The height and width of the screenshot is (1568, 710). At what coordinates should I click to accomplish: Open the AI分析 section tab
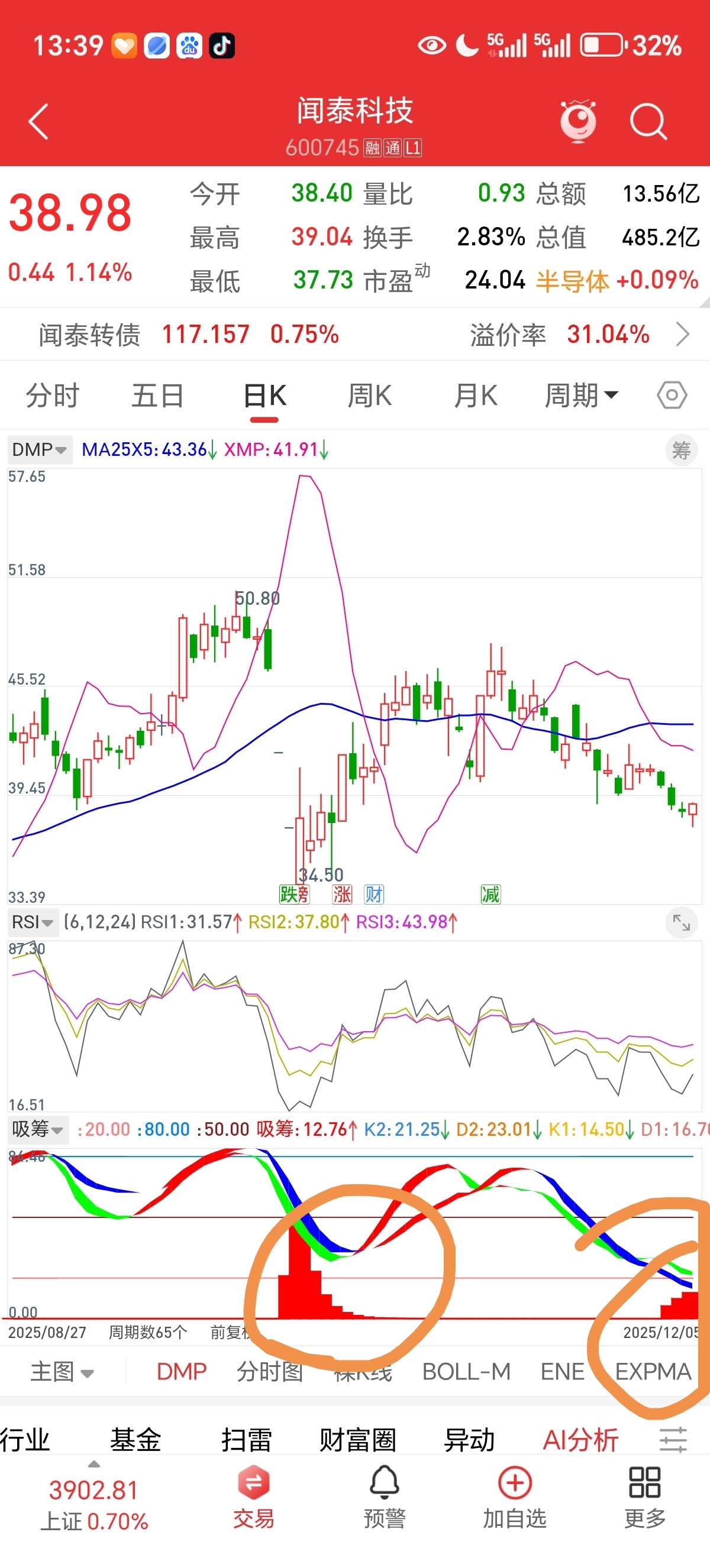tap(581, 1440)
